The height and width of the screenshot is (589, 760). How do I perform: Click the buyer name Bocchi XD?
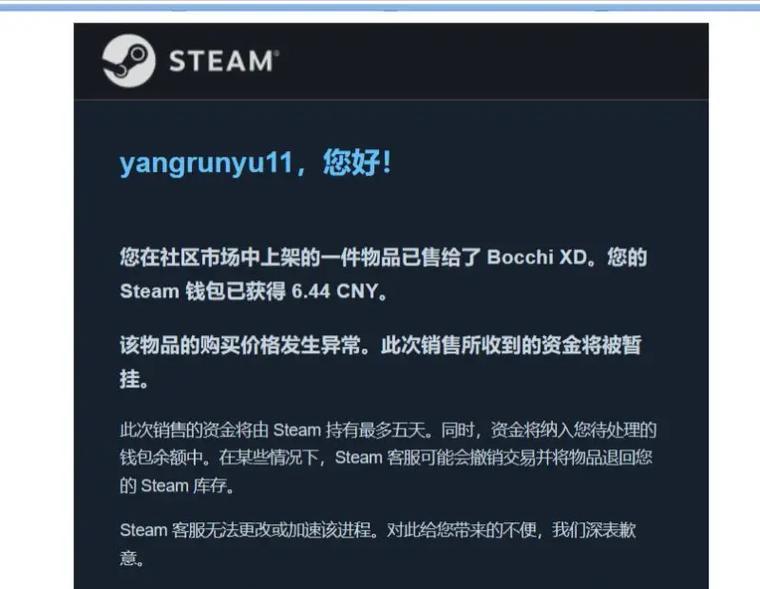pos(537,257)
